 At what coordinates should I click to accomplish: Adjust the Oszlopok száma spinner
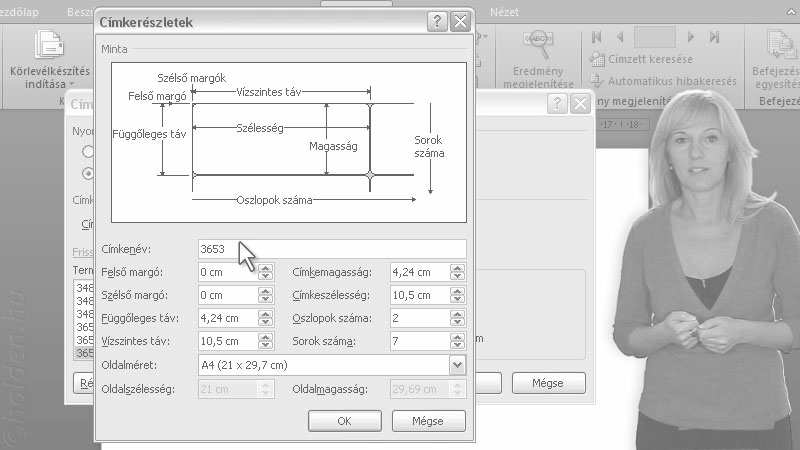[457, 318]
